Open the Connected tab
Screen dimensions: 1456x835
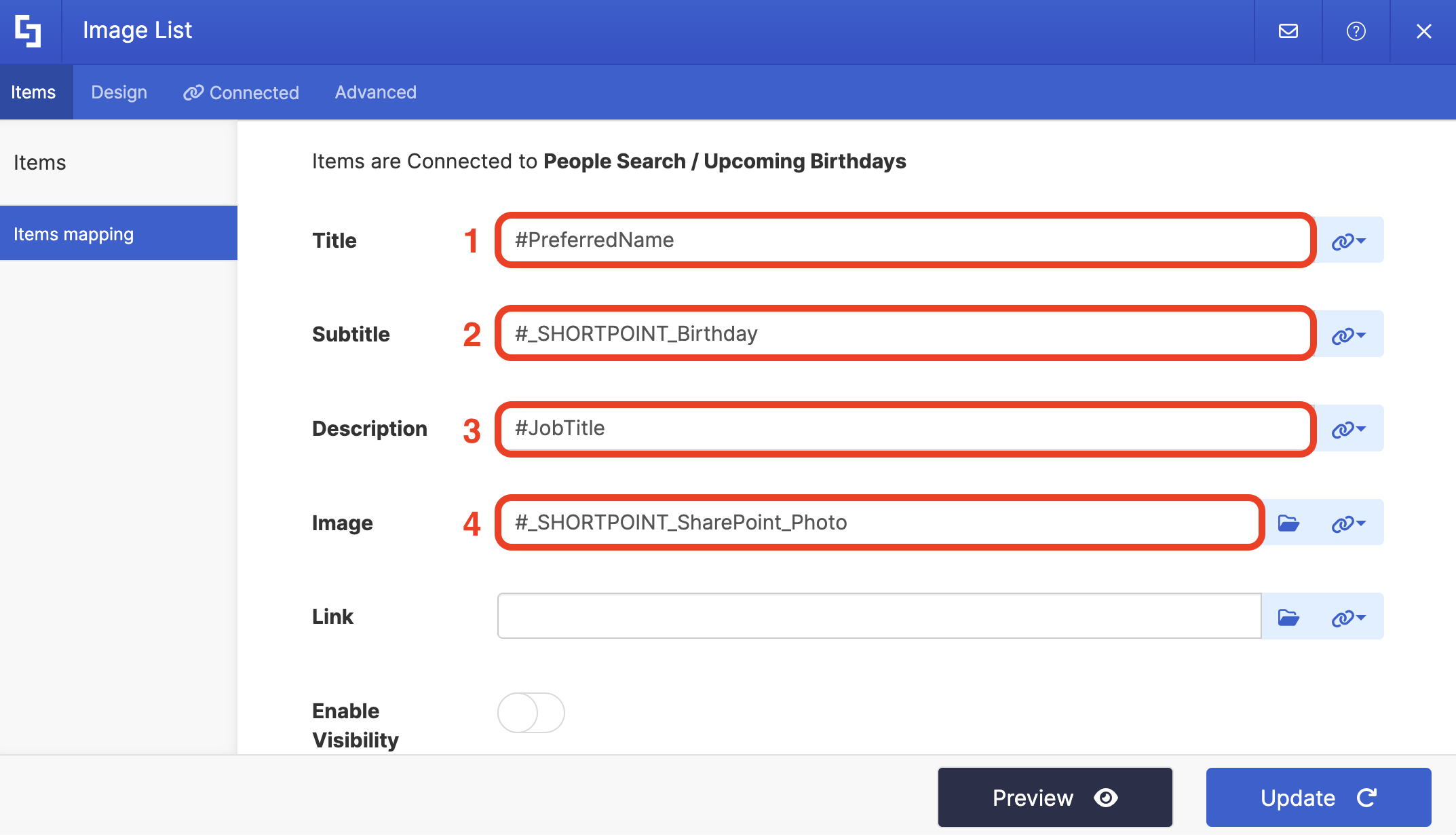(x=241, y=92)
